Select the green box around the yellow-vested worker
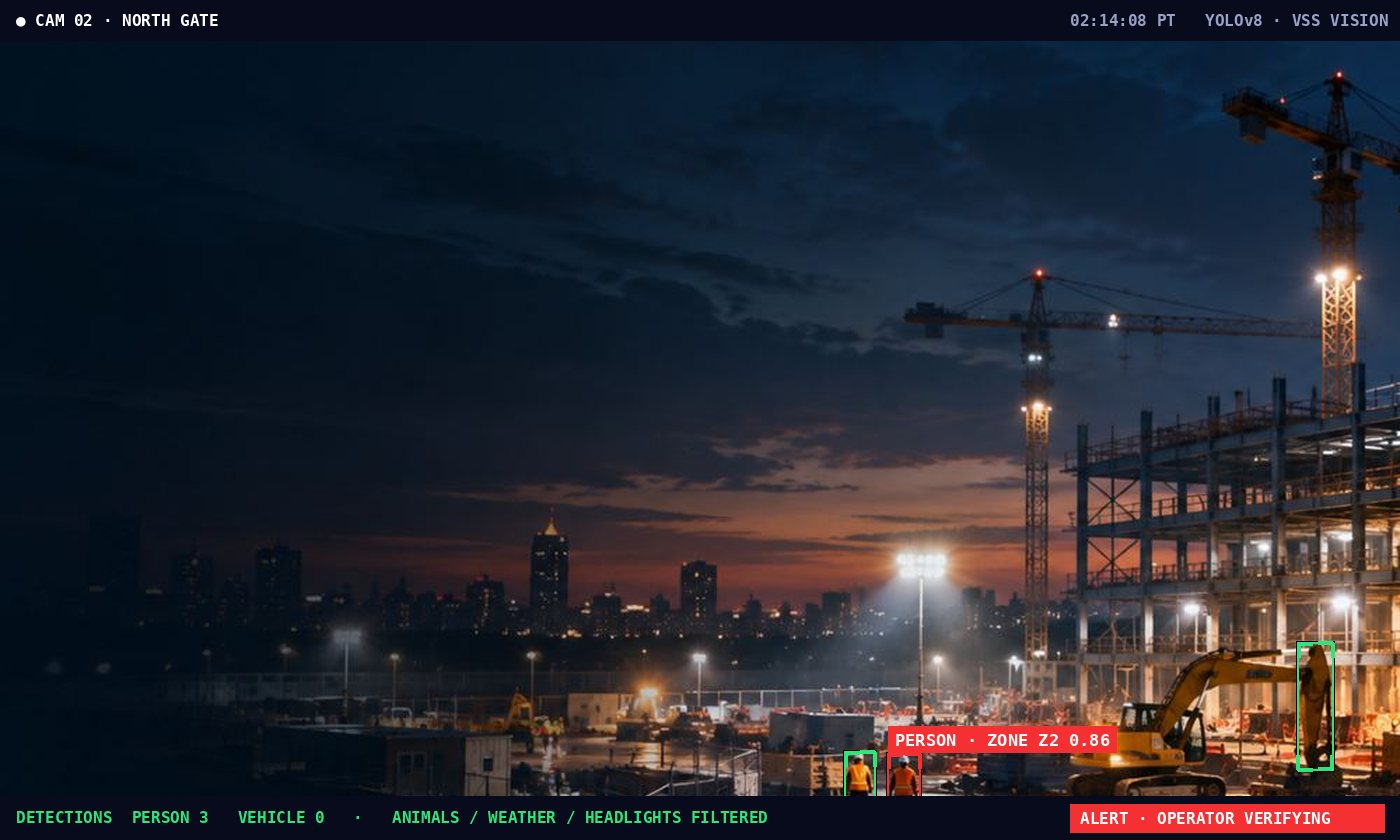 click(x=860, y=774)
